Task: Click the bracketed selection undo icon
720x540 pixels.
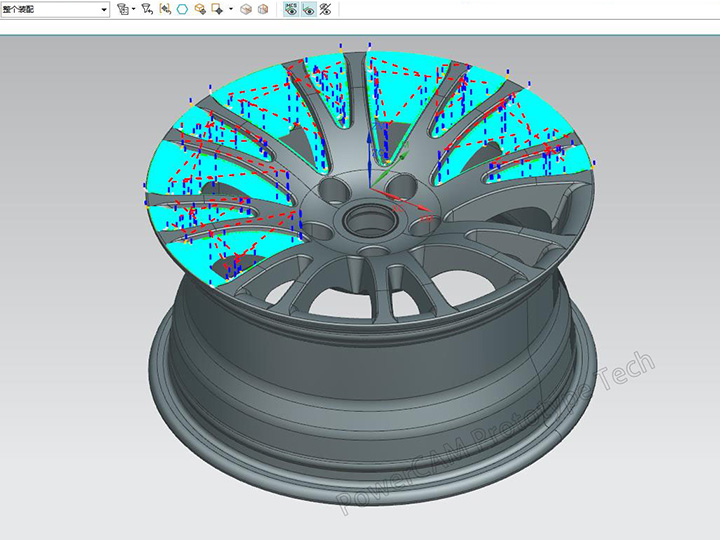Action: [x=165, y=9]
